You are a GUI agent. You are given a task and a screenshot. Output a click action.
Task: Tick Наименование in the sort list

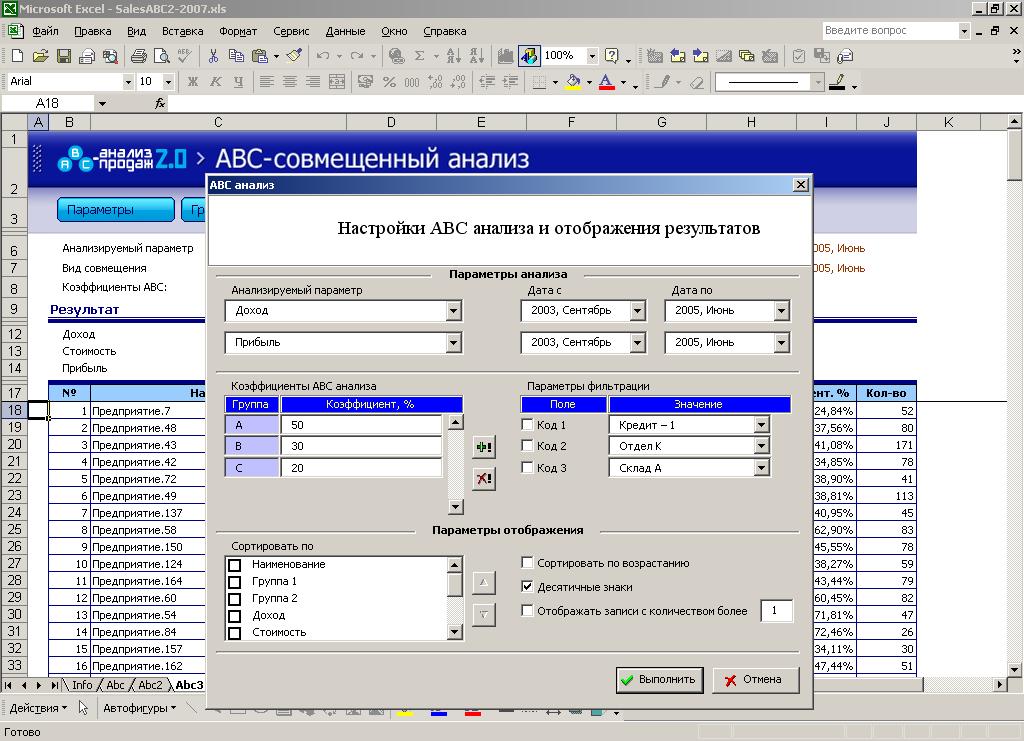(x=234, y=565)
